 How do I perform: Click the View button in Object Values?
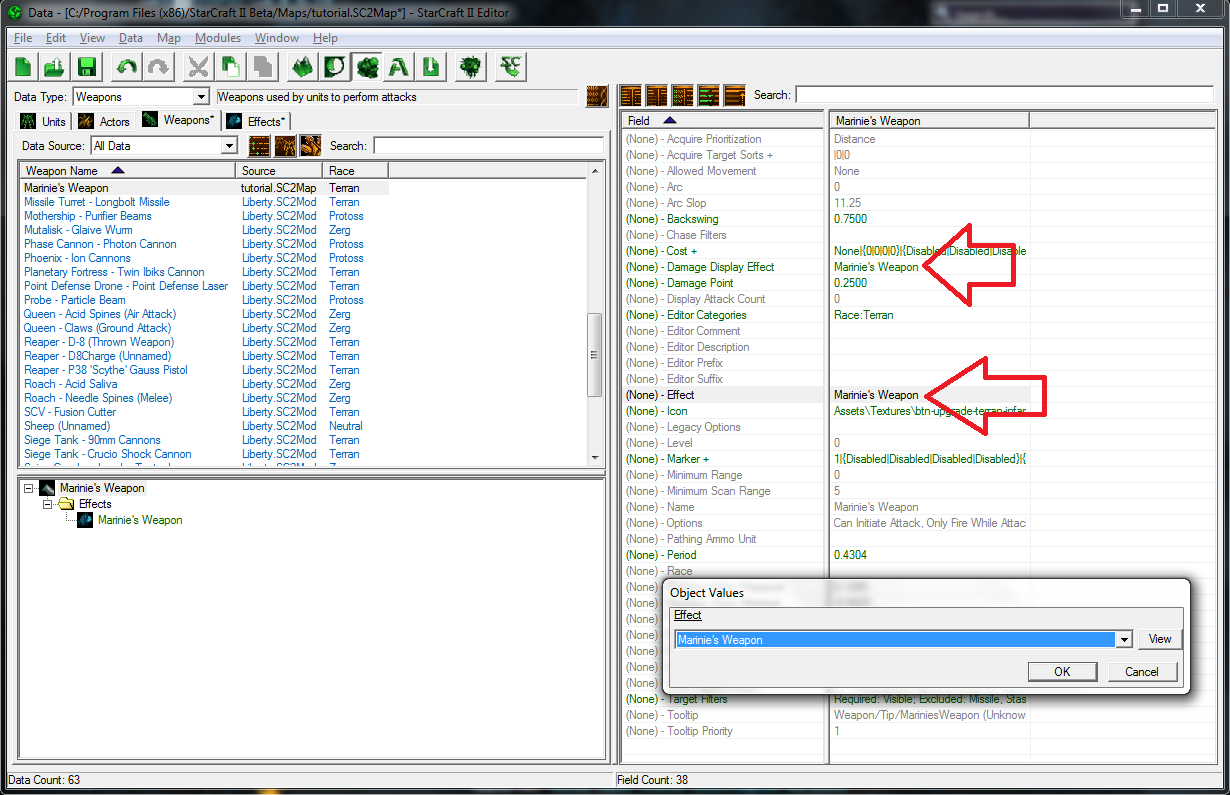[1159, 639]
